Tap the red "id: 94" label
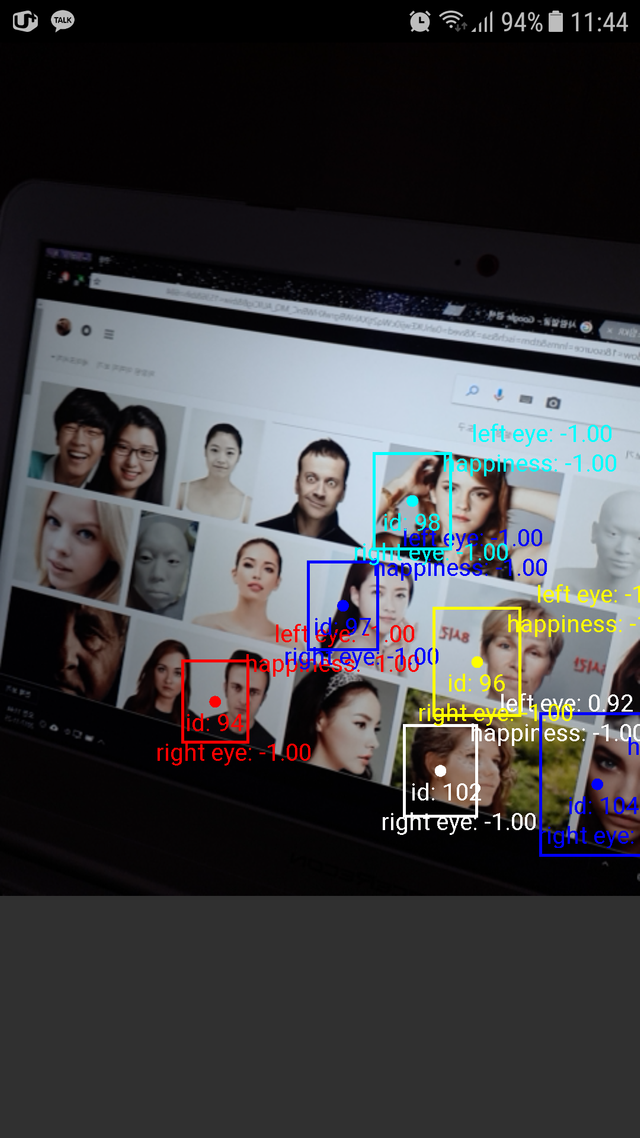This screenshot has width=640, height=1138. coord(215,723)
